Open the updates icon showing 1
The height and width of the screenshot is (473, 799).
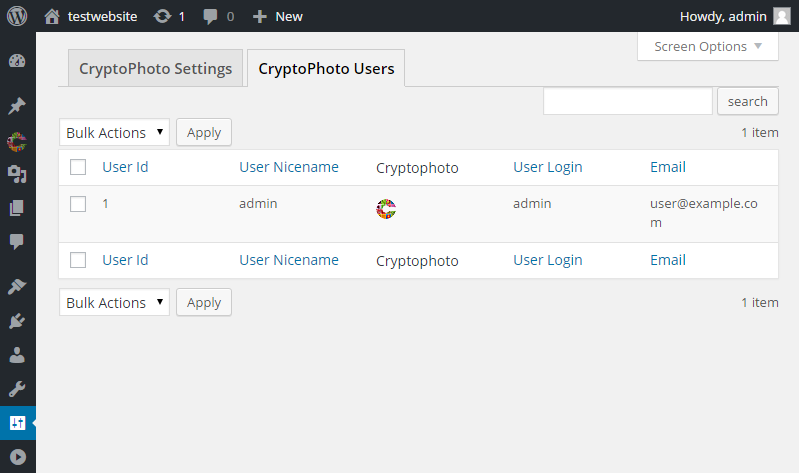[163, 16]
